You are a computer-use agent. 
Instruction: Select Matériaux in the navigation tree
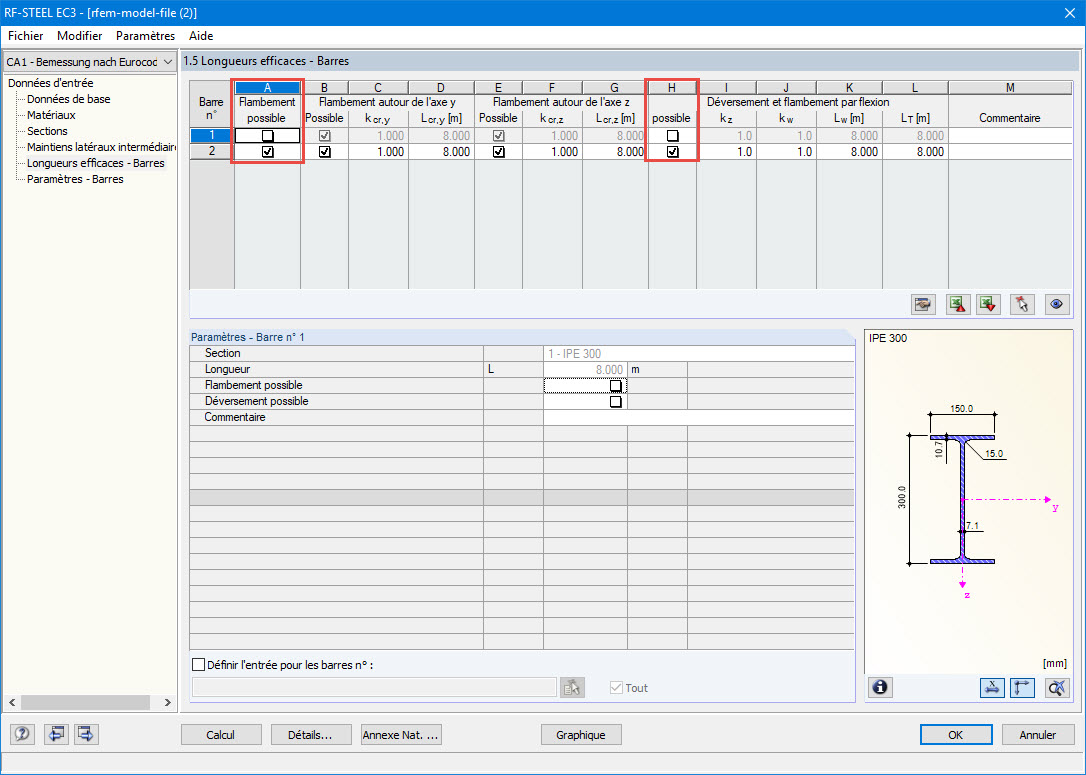tap(51, 115)
